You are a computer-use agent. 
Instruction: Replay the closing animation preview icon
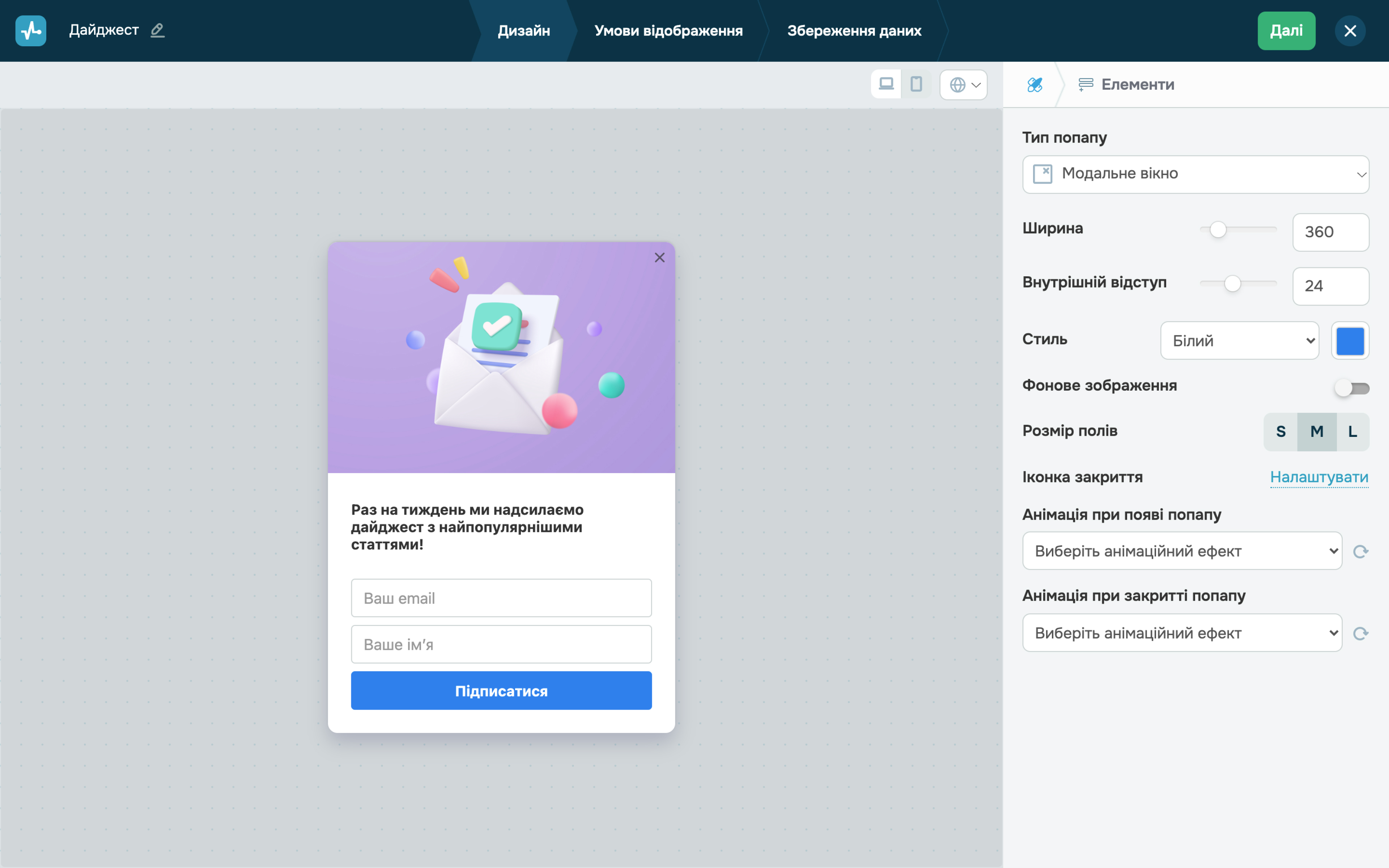[x=1360, y=633]
